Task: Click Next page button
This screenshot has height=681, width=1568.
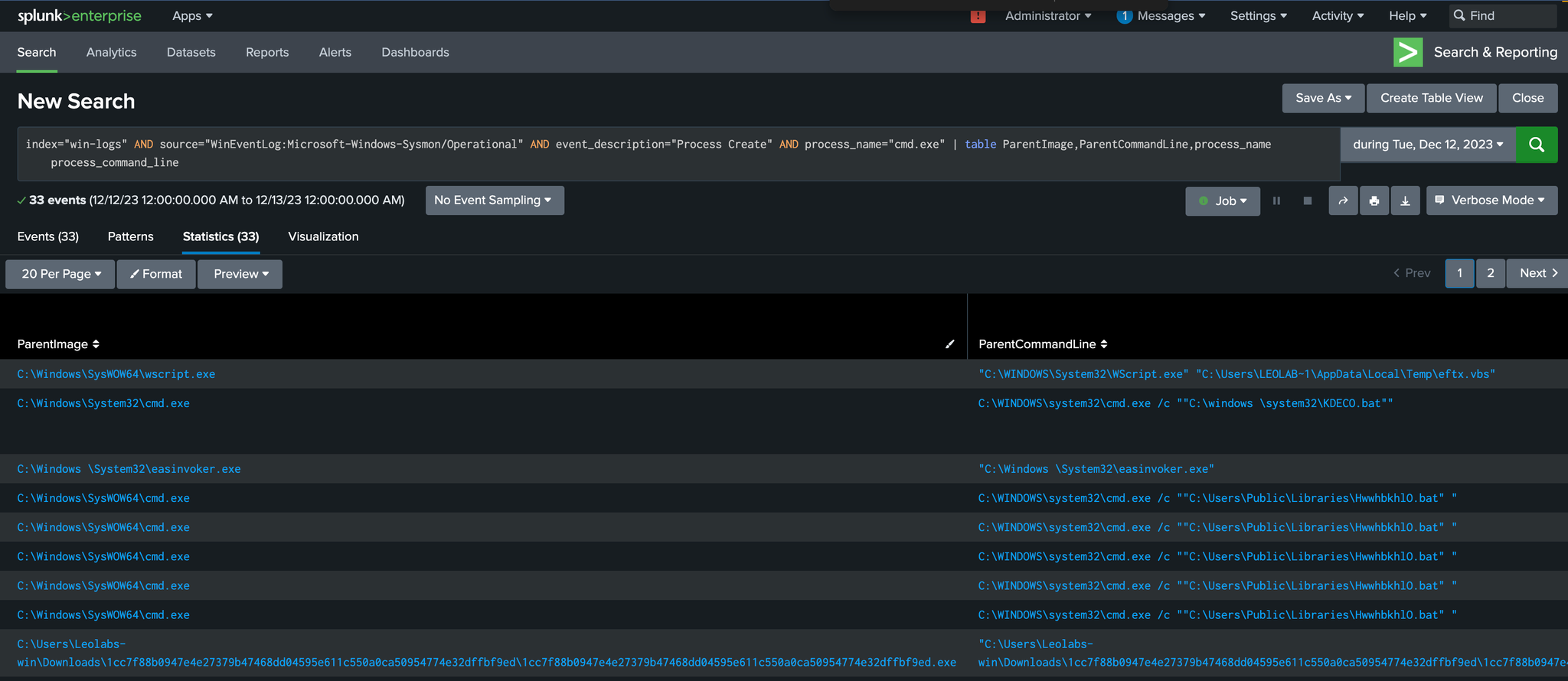Action: [1537, 273]
